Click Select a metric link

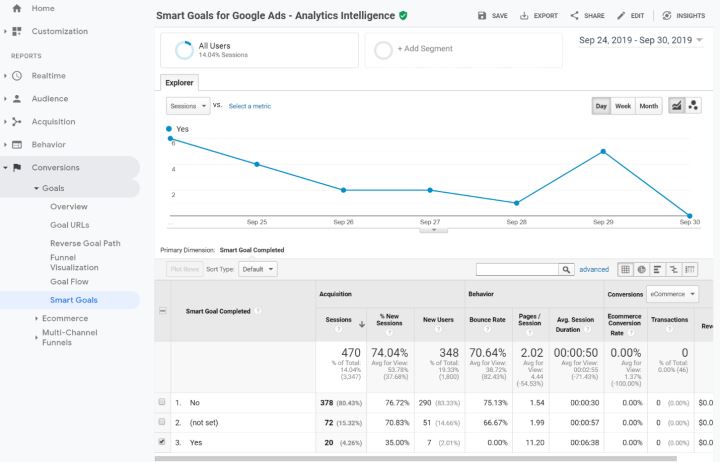click(250, 106)
